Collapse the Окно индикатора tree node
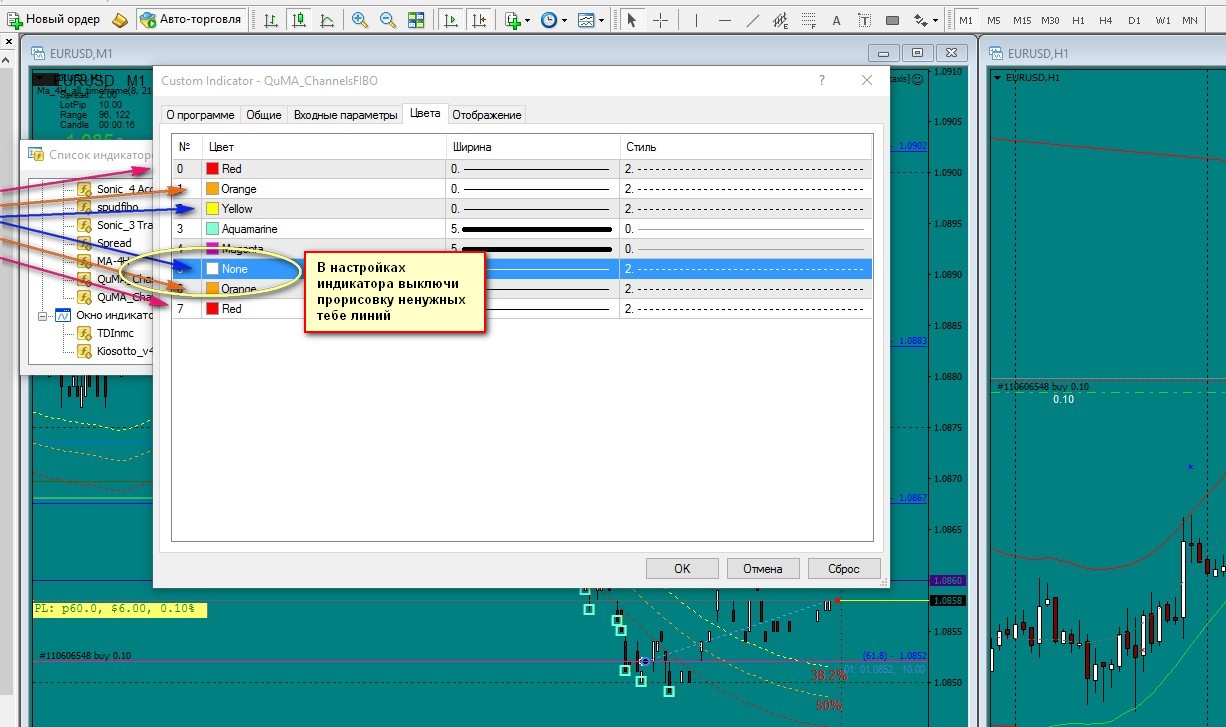The image size is (1226, 727). tap(43, 315)
